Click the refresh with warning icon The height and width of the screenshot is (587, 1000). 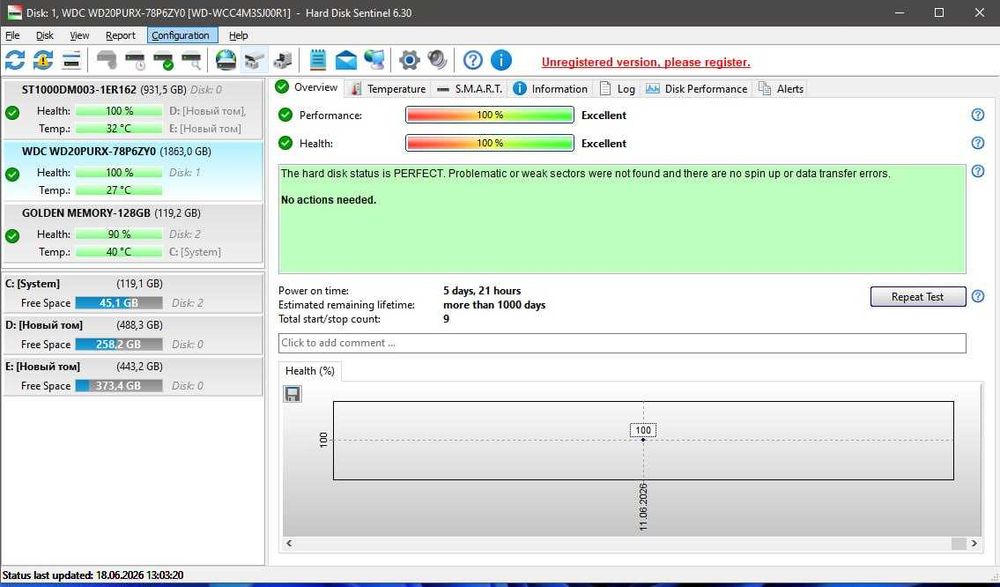pyautogui.click(x=43, y=61)
